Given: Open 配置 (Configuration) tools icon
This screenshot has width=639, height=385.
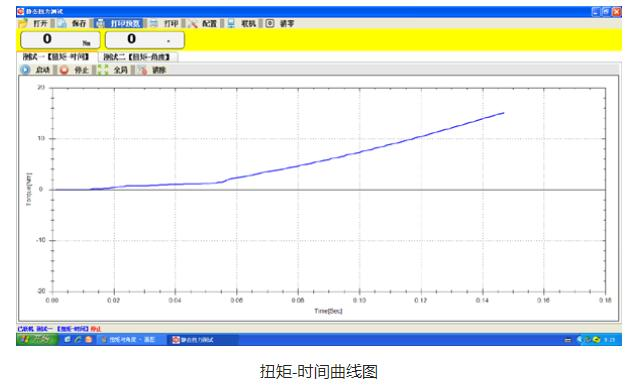Looking at the screenshot, I should 193,23.
